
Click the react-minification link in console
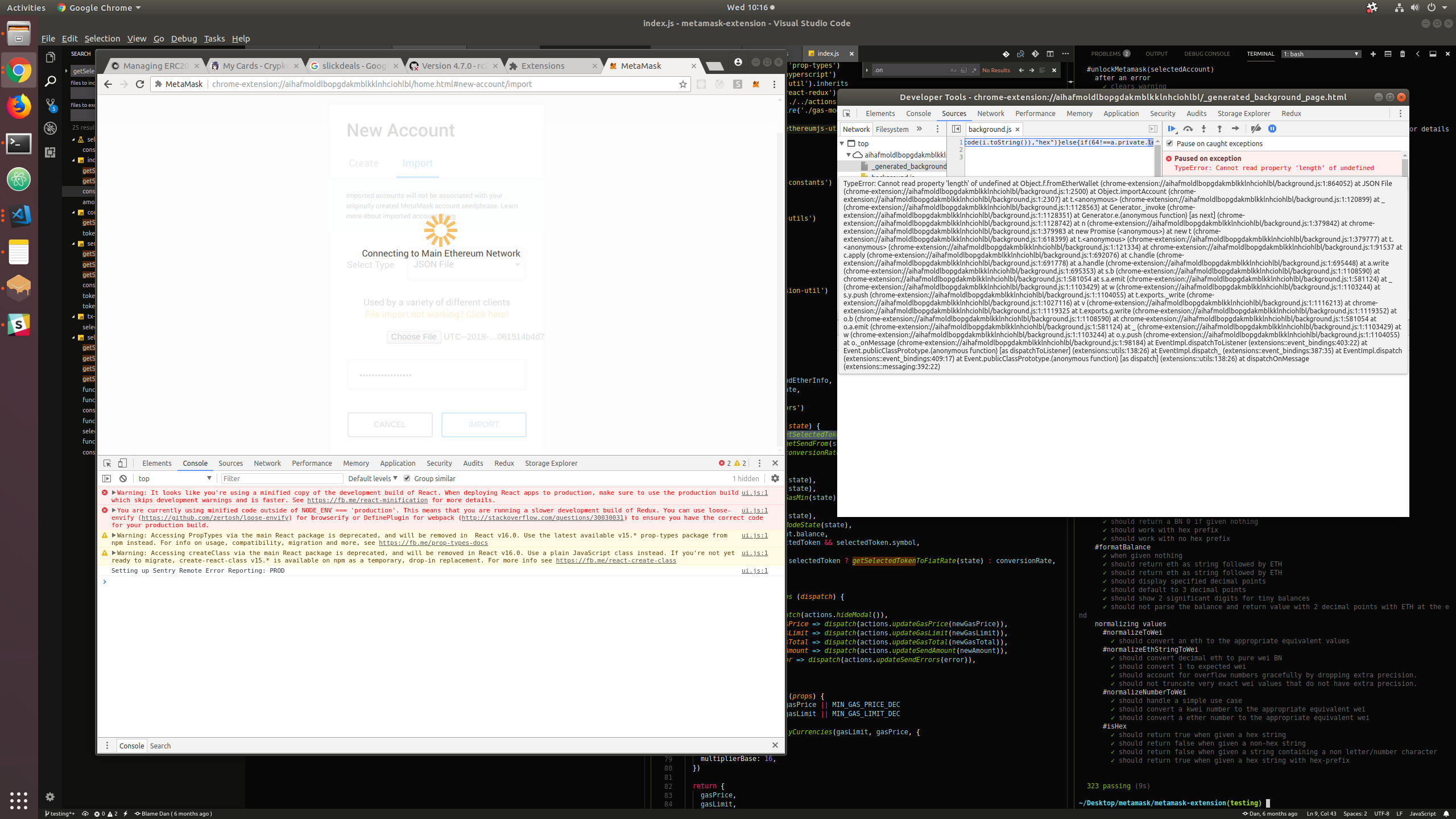pyautogui.click(x=367, y=500)
